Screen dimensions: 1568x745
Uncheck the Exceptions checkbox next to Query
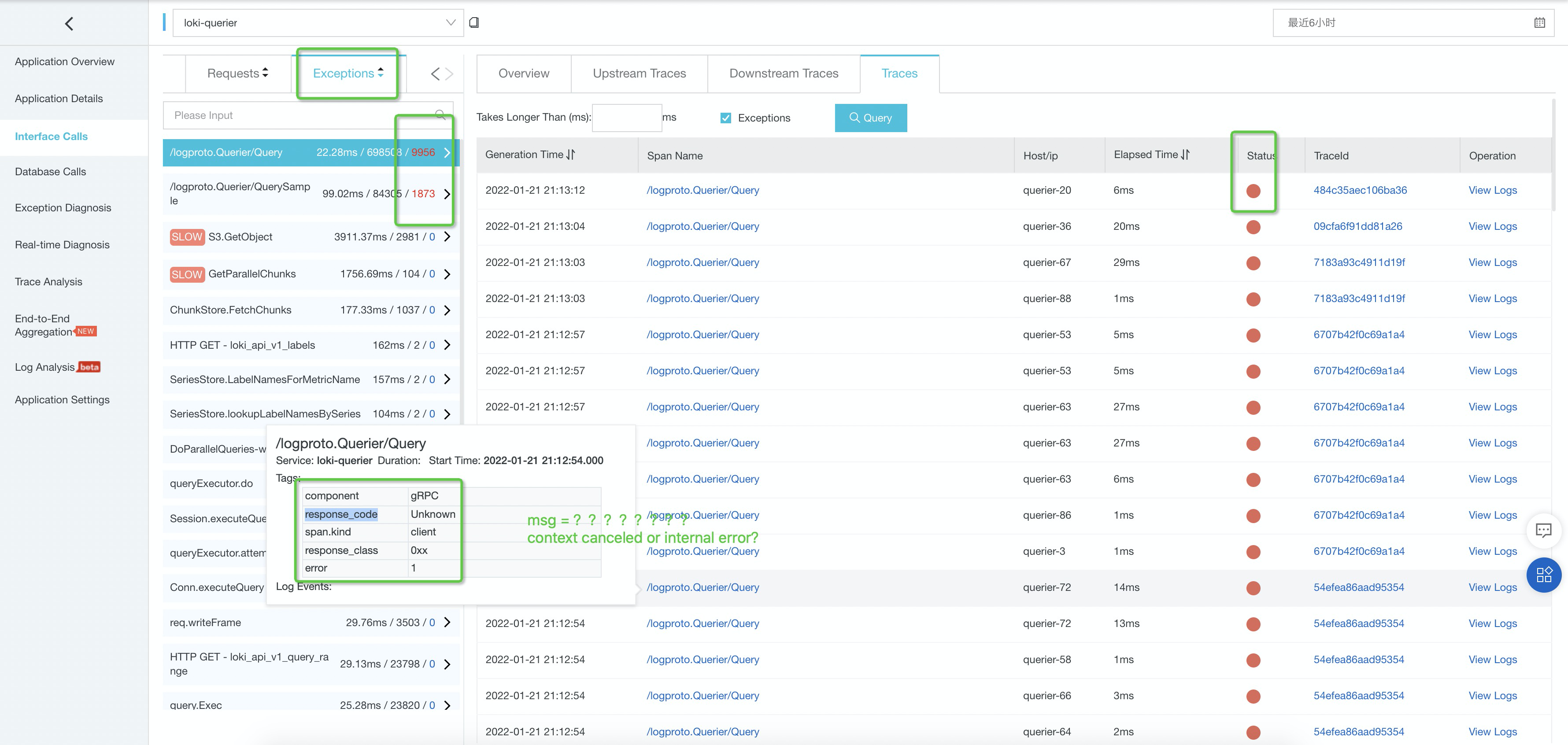click(x=725, y=118)
